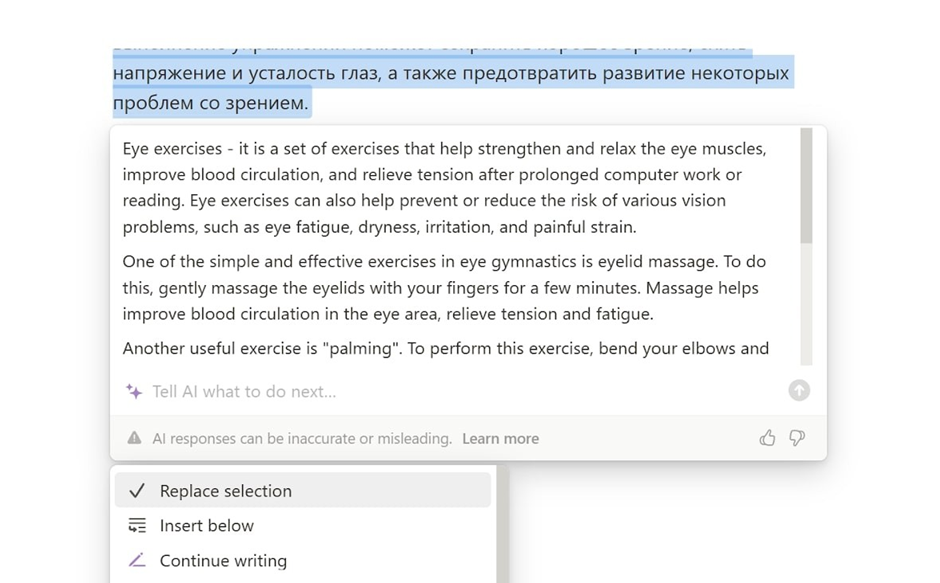Select Insert below from the menu
Viewport: 940px width, 583px height.
click(x=207, y=526)
